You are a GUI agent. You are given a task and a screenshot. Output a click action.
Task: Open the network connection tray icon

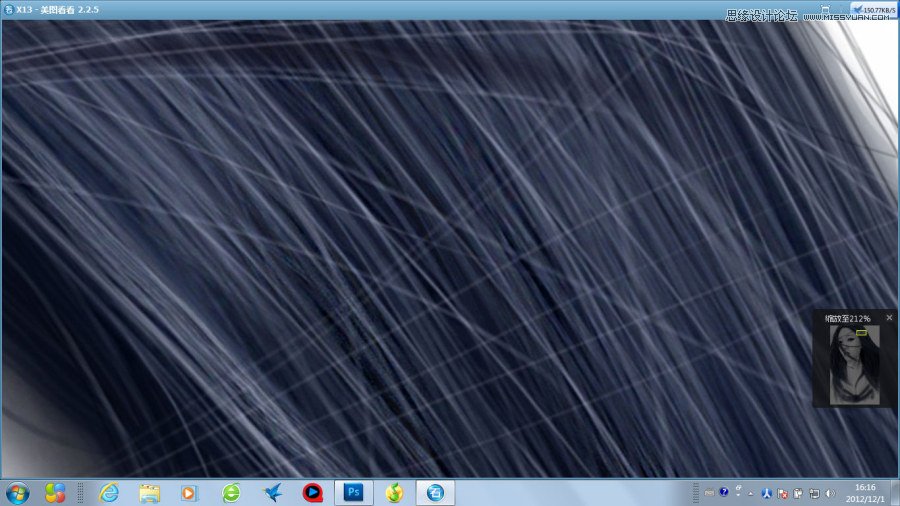point(814,493)
